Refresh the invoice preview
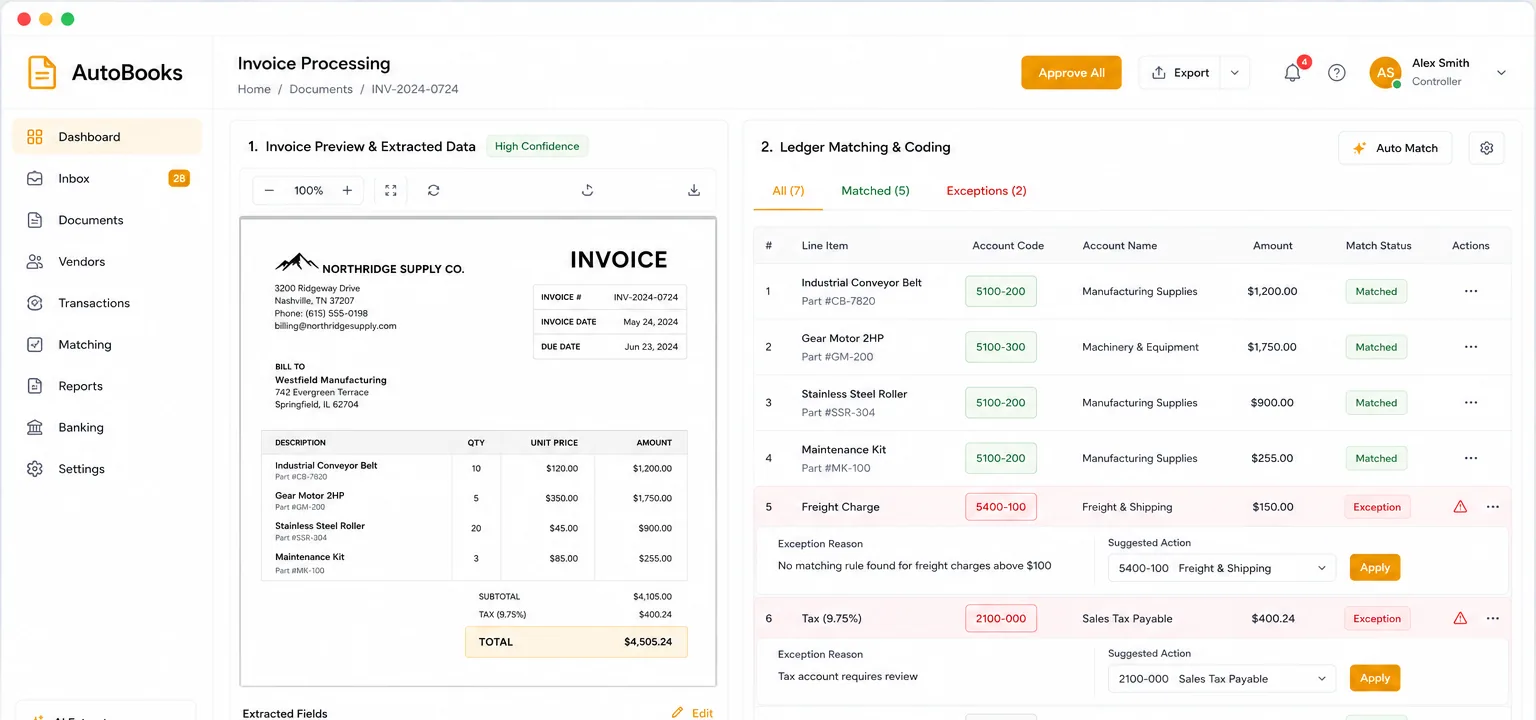Screen dimensions: 1536x720 point(433,190)
